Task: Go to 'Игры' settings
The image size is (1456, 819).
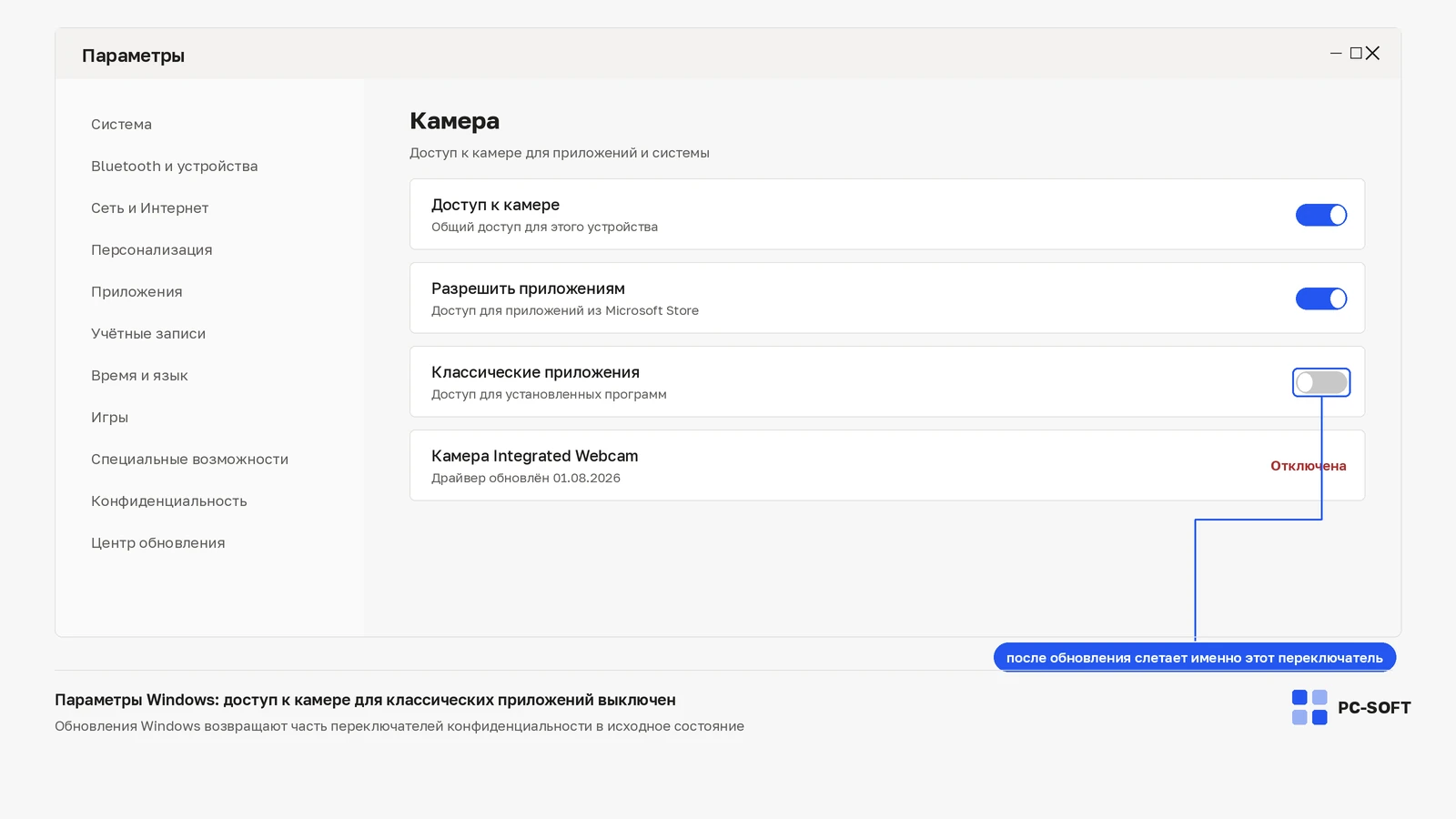Action: coord(109,418)
